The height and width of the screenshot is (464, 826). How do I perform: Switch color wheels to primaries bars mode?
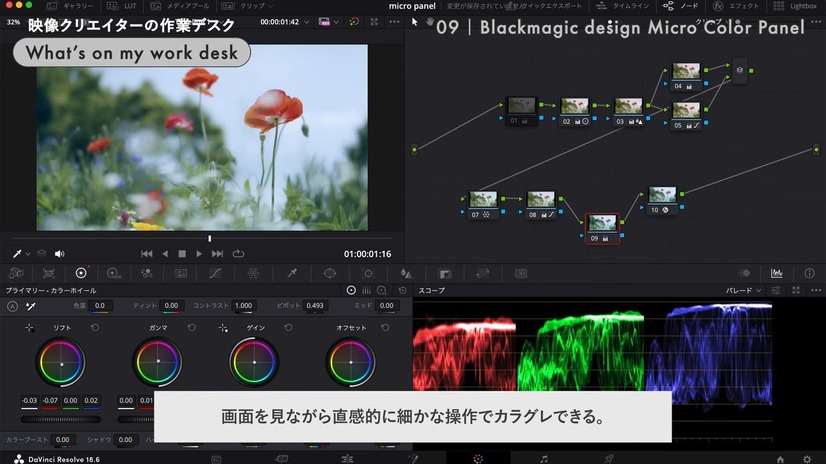367,290
